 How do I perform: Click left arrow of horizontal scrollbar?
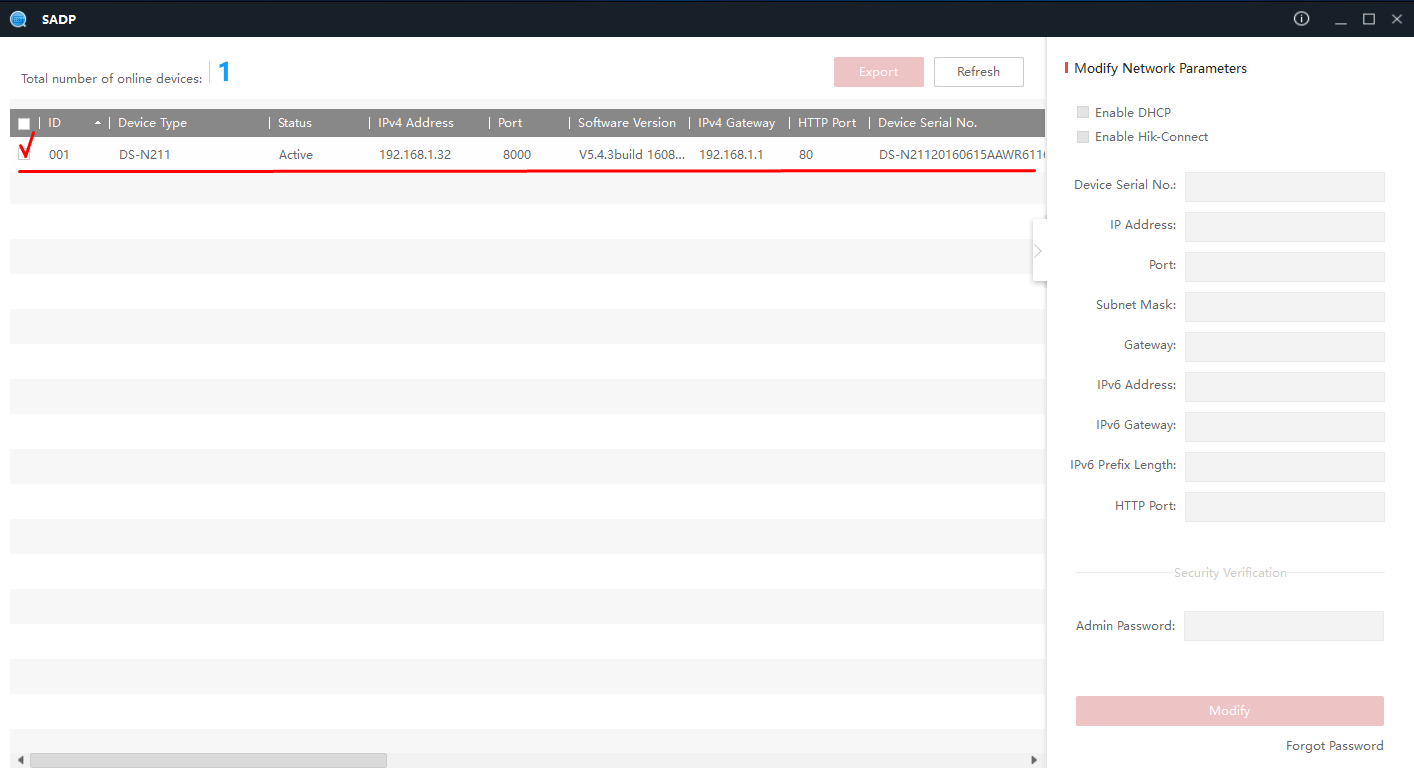(x=21, y=760)
